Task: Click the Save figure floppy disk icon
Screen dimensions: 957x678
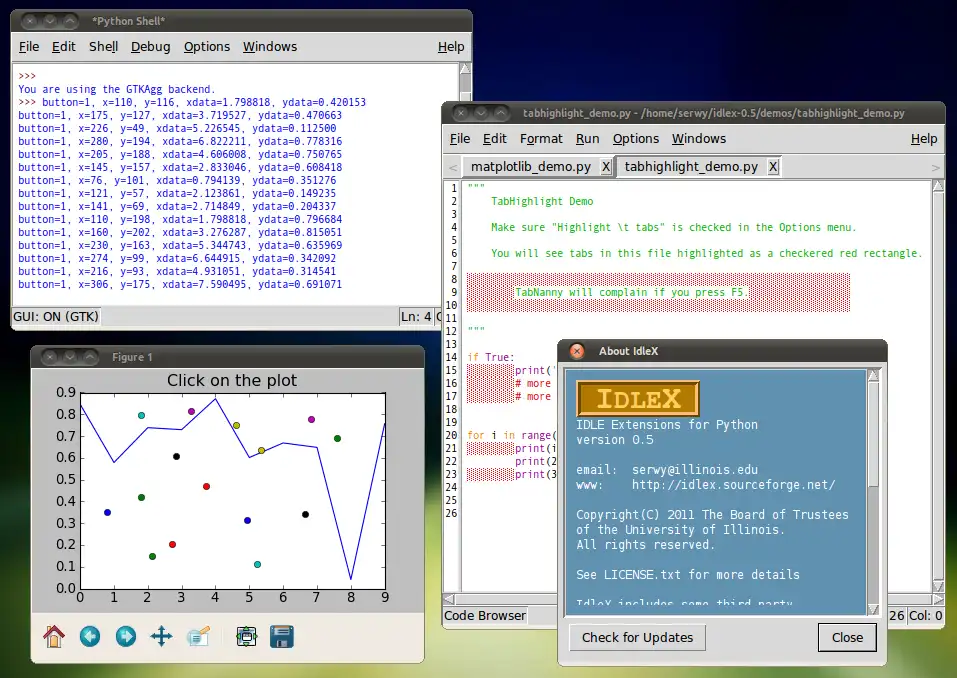Action: pyautogui.click(x=282, y=637)
